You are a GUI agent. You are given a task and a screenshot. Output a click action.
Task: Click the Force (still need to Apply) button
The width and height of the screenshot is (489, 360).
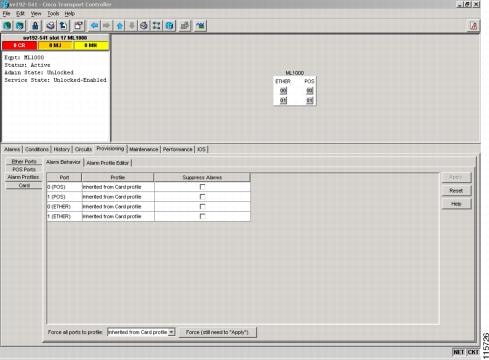pos(217,332)
